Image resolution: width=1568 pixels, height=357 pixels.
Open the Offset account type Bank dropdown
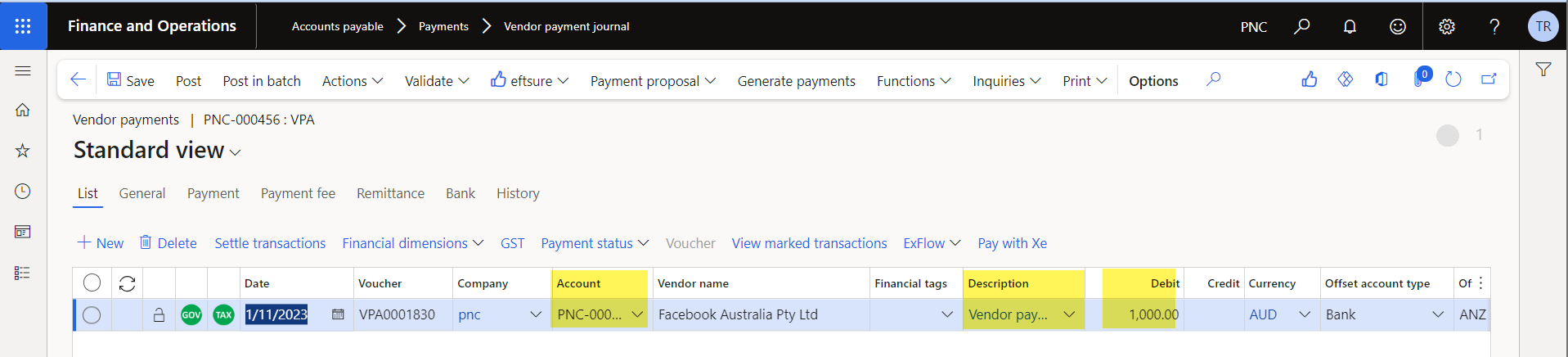[1438, 314]
